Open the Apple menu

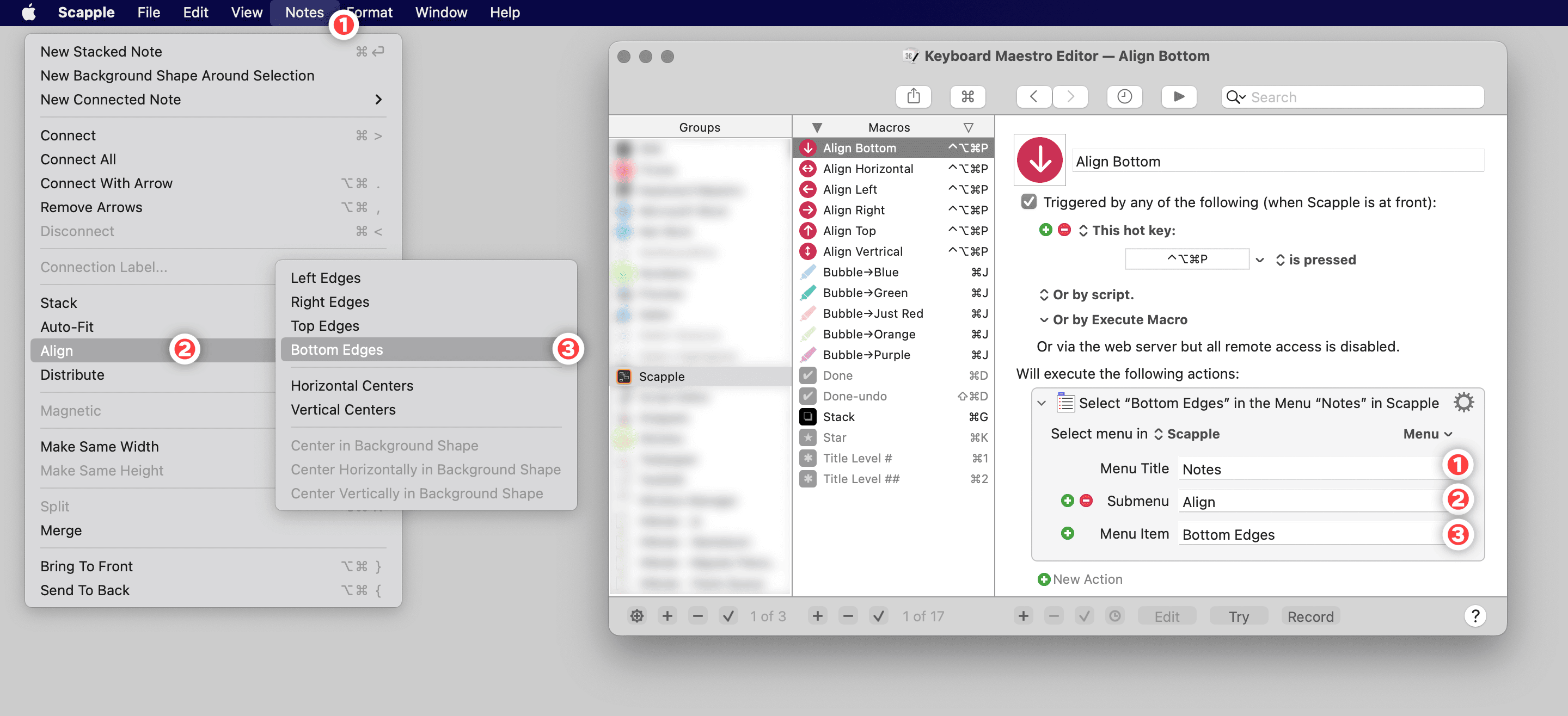(x=29, y=12)
